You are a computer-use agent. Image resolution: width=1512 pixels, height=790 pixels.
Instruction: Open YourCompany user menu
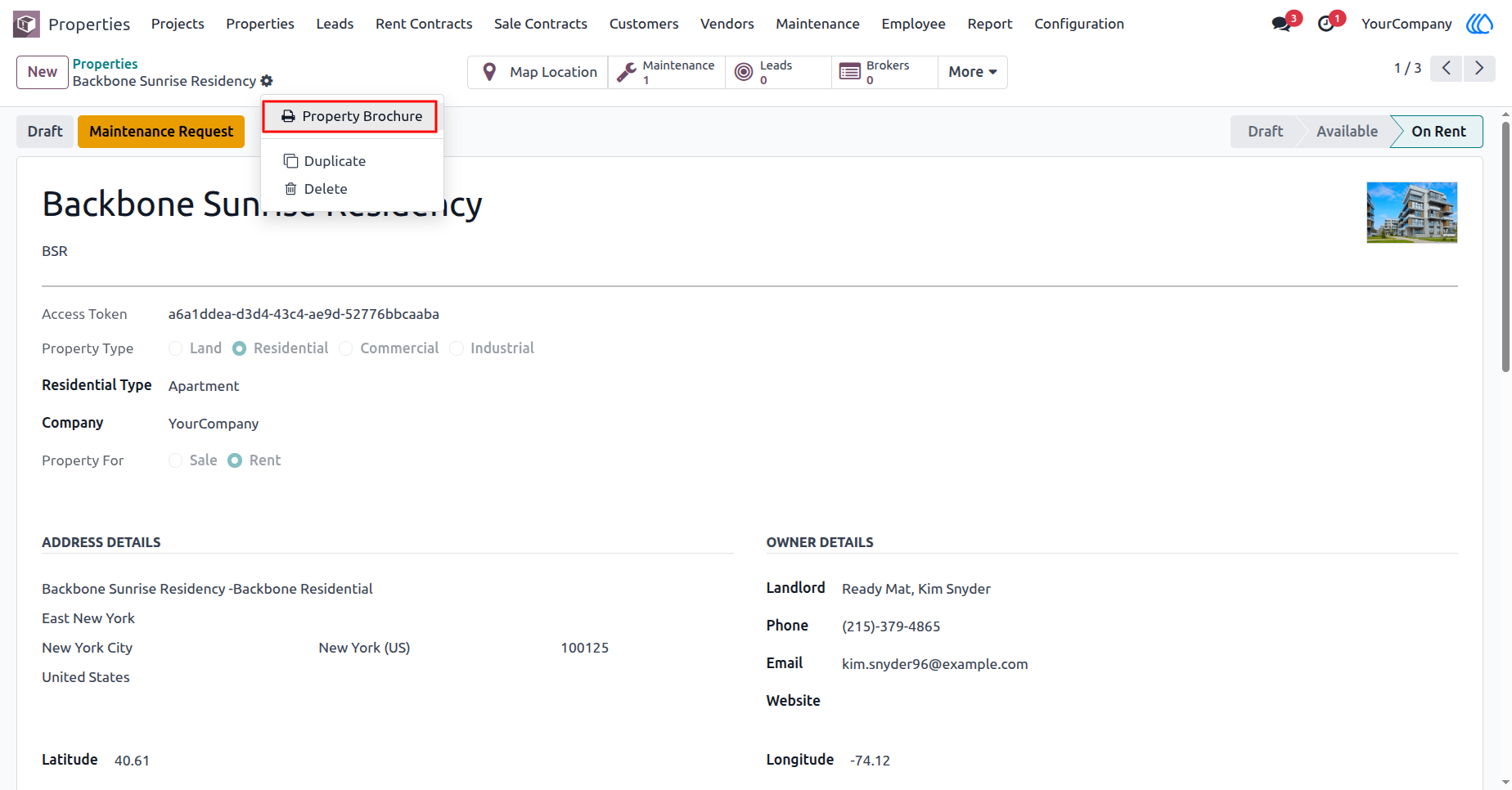tap(1406, 24)
